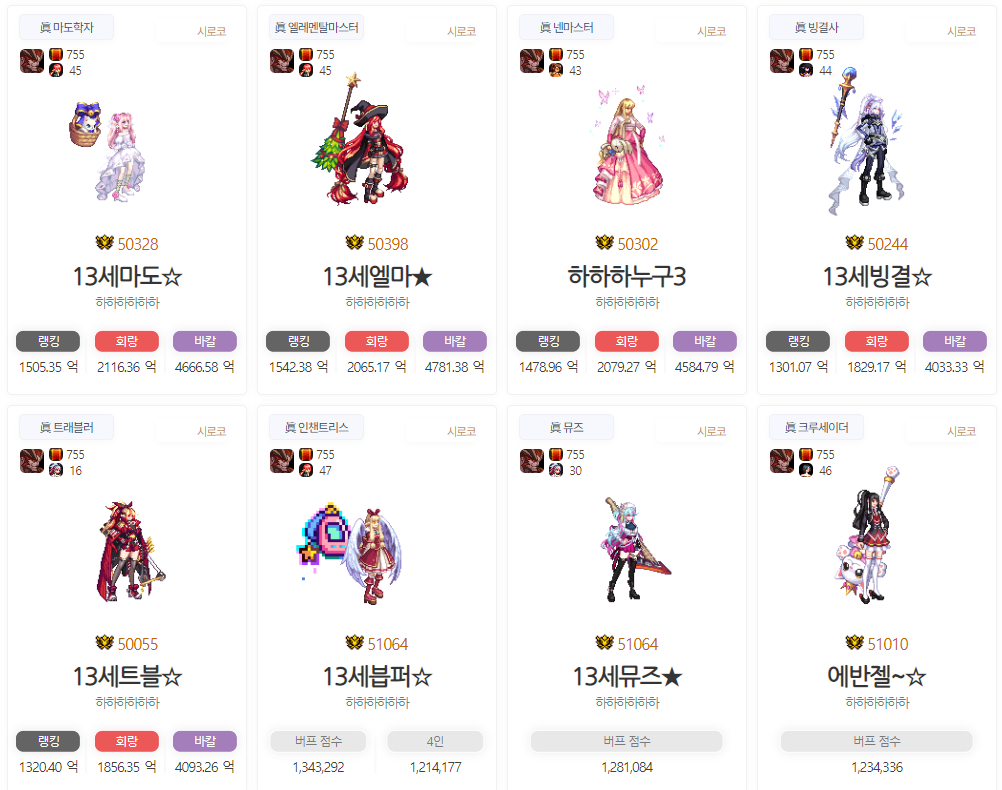Click the small avatar icon beside 16
Screen dimensions: 1002x790
click(56, 470)
